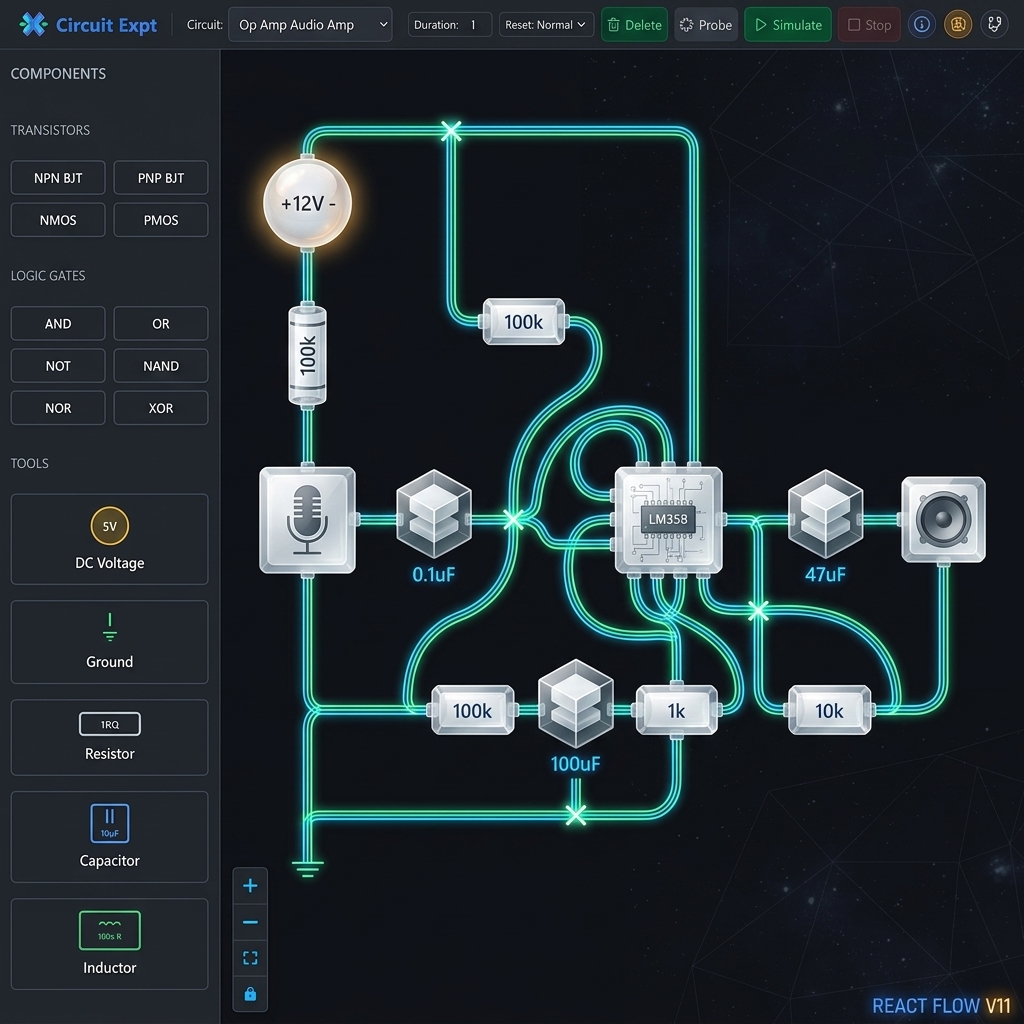Click the orange round toolbar icon
Viewport: 1024px width, 1024px height.
958,25
